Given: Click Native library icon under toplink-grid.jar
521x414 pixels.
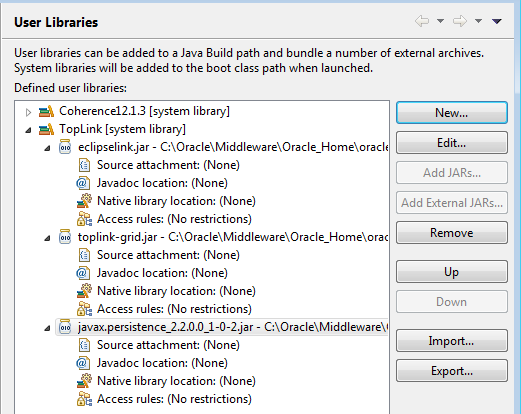Looking at the screenshot, I should coord(84,291).
